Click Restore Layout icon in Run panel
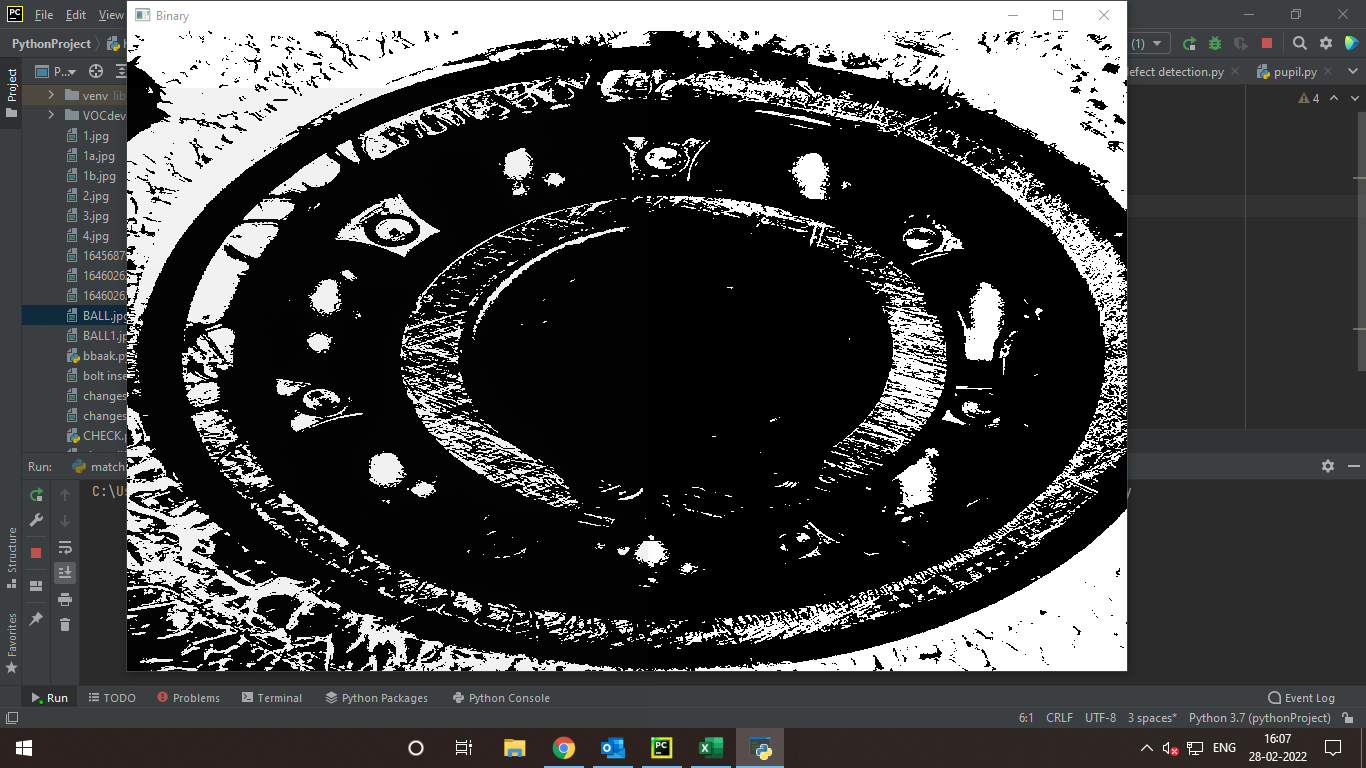The width and height of the screenshot is (1366, 768). (x=36, y=586)
